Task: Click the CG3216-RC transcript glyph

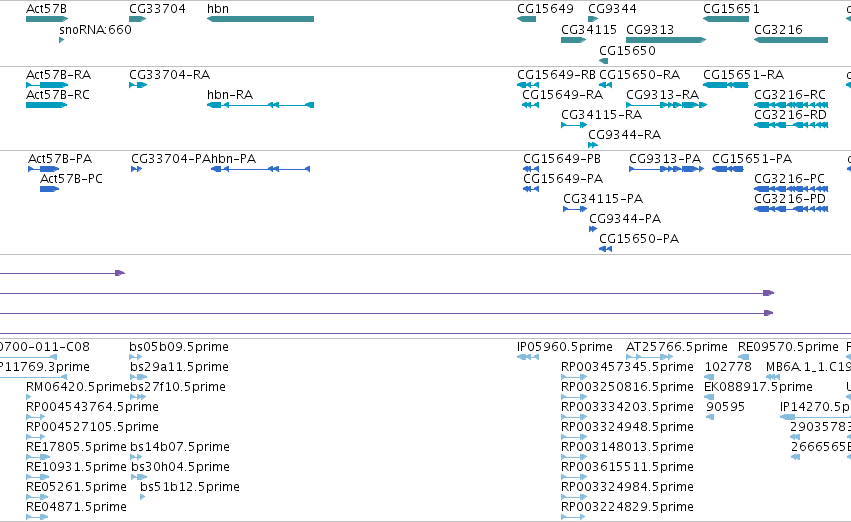Action: (x=791, y=105)
